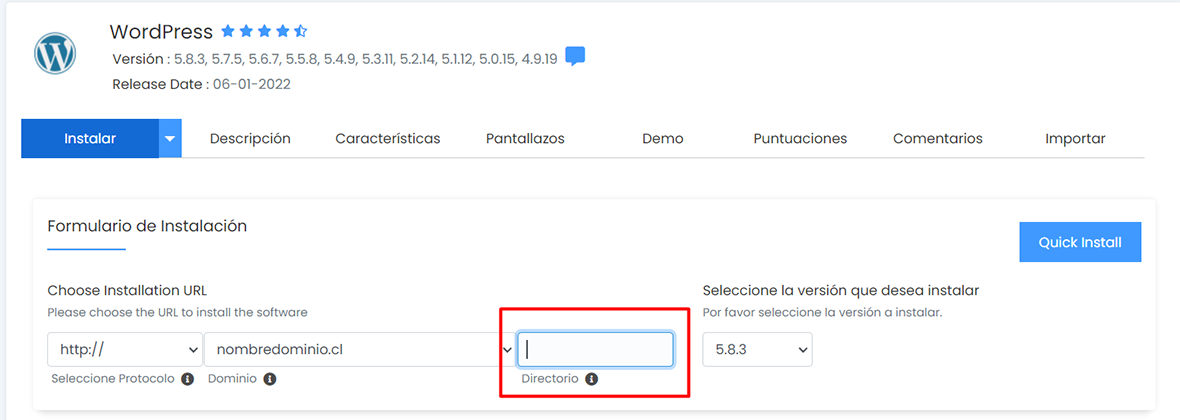Click 'Please choose the URL to install' text
Screen dimensions: 1180x420
pyautogui.click(x=178, y=312)
